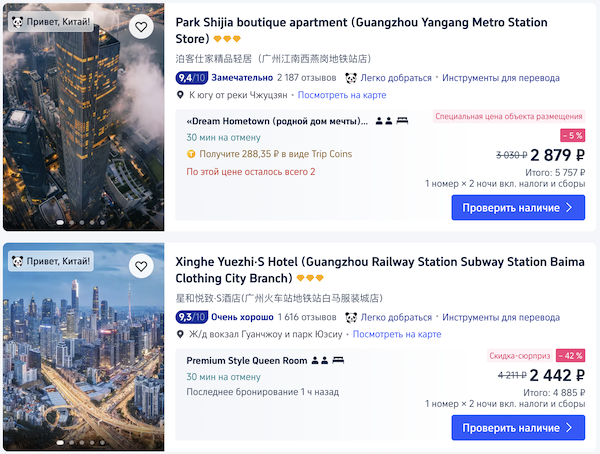Image resolution: width=600 pixels, height=454 pixels.
Task: Save Park Shijia apartment to favorites
Action: click(141, 27)
